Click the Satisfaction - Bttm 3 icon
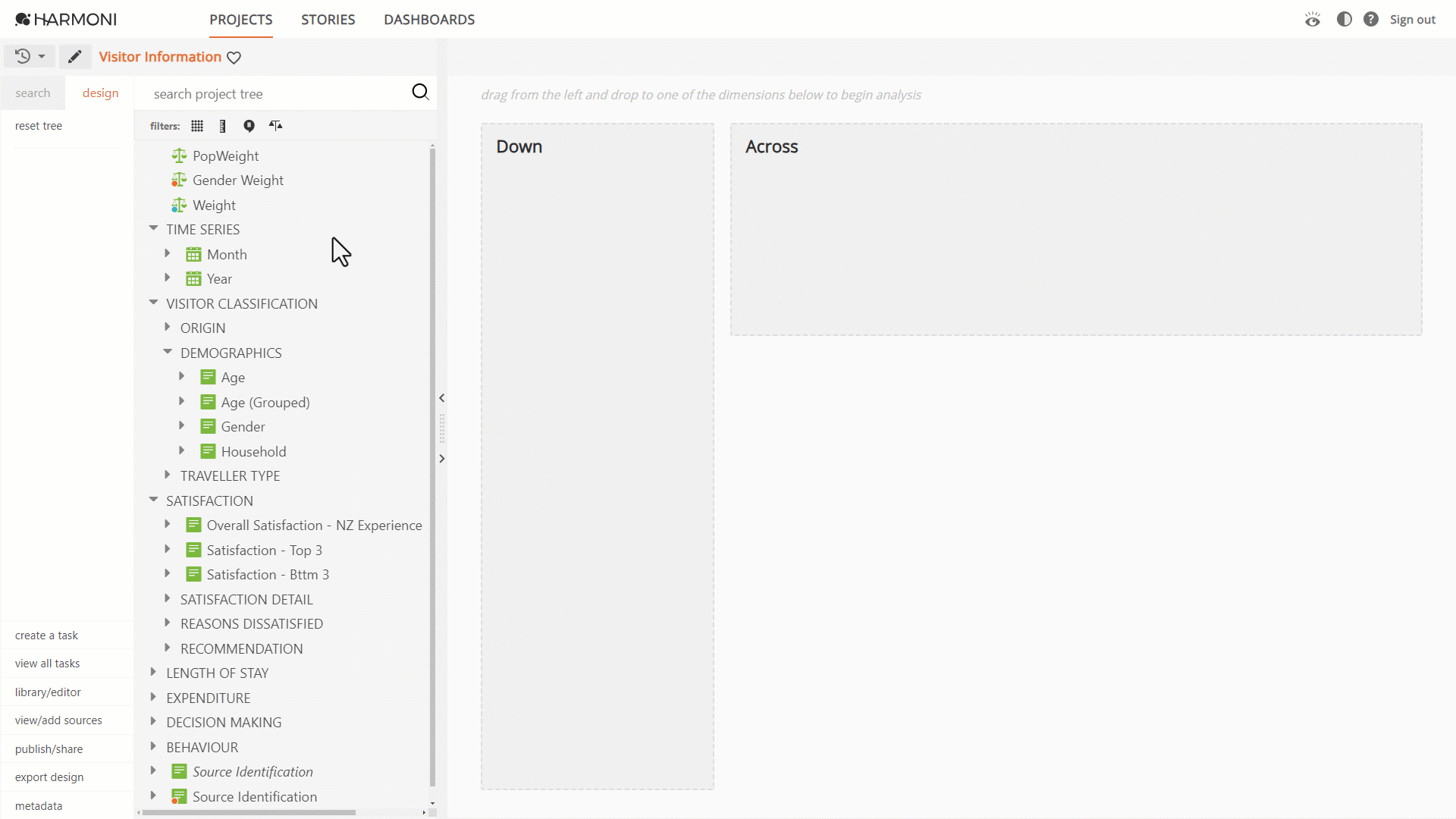 click(193, 574)
